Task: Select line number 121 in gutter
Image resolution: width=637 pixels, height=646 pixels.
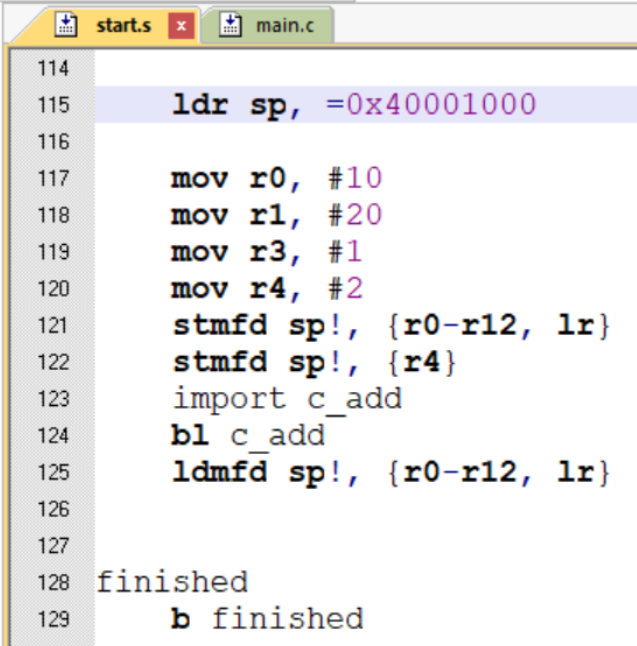Action: click(x=54, y=325)
